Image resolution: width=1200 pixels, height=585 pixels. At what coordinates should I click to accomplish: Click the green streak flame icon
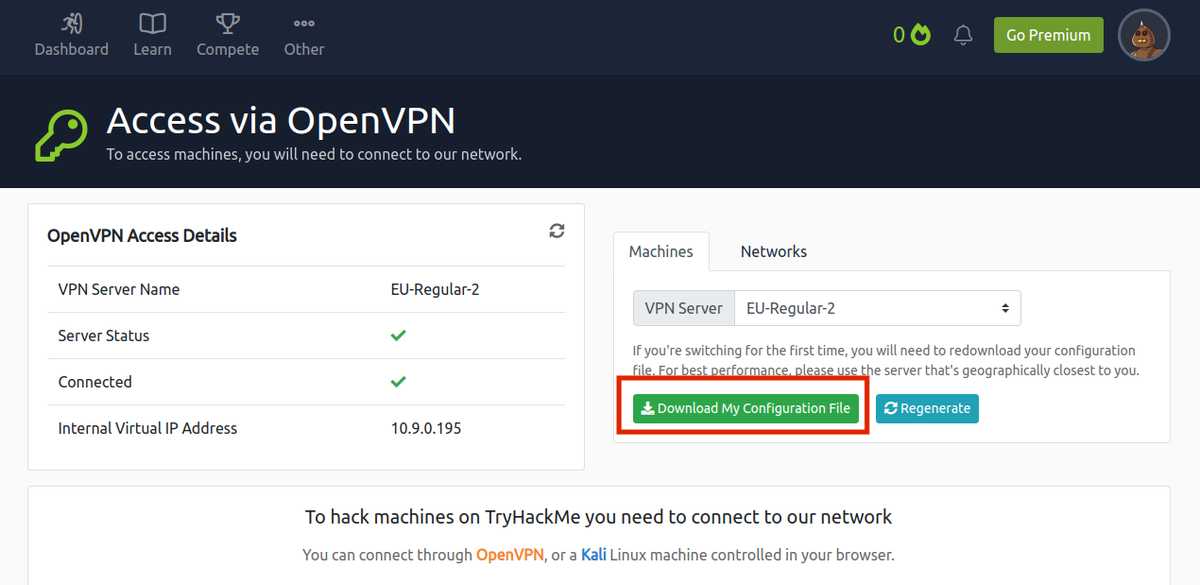point(921,35)
